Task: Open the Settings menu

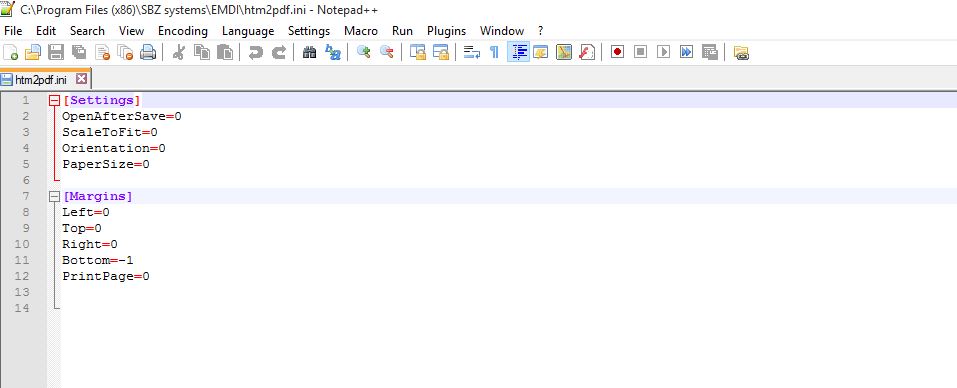Action: 309,31
